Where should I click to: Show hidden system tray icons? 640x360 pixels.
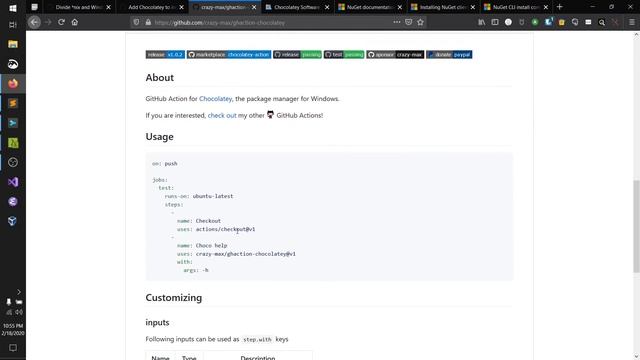click(x=19, y=292)
